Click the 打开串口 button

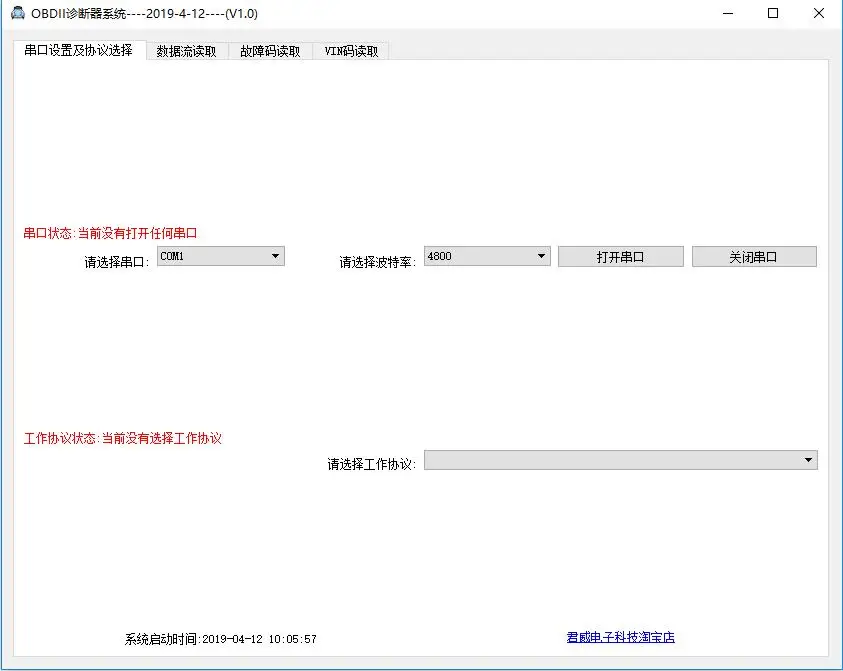pos(620,257)
